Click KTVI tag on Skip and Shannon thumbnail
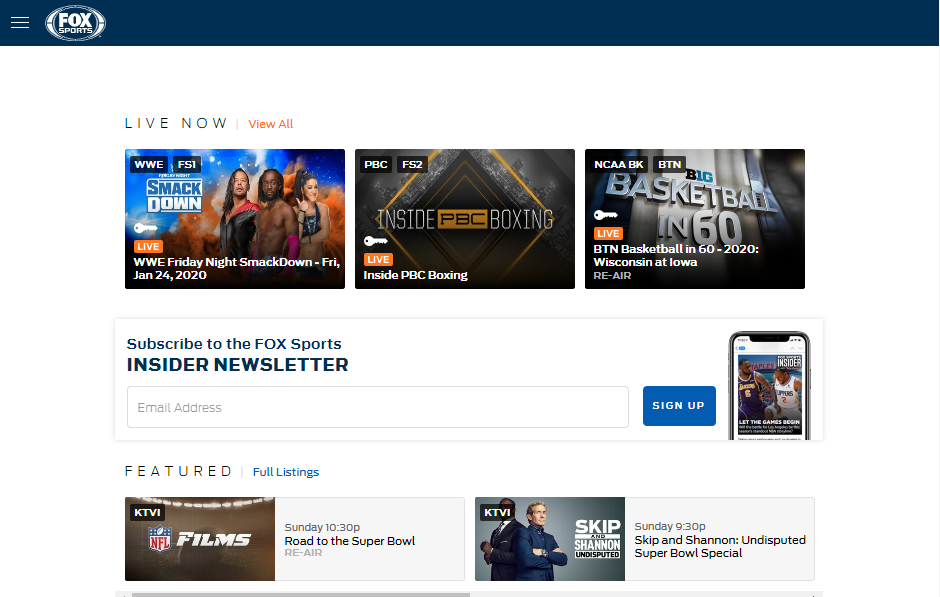The height and width of the screenshot is (597, 940). [497, 512]
